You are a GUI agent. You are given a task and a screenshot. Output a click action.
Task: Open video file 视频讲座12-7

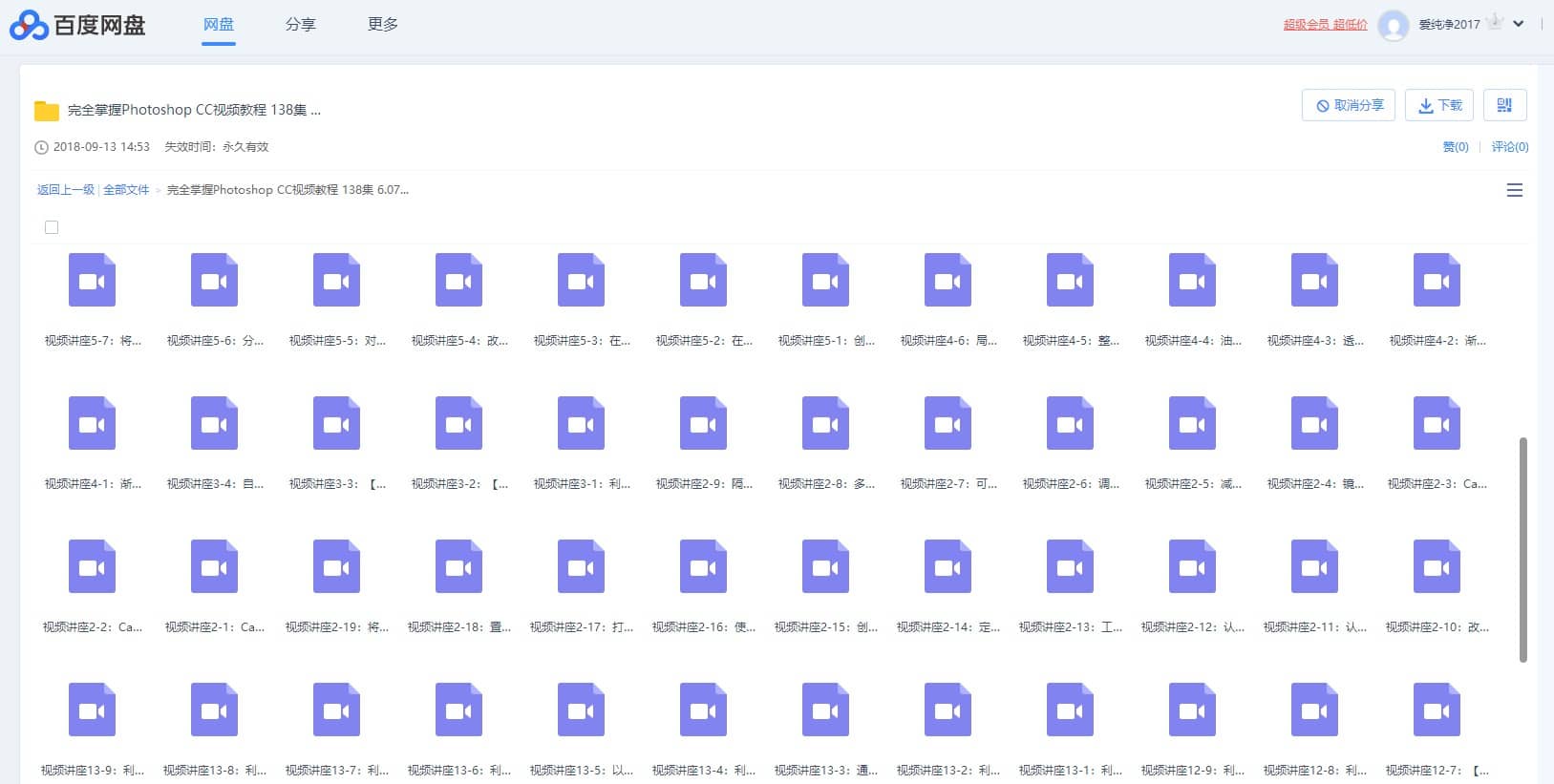pyautogui.click(x=1437, y=710)
